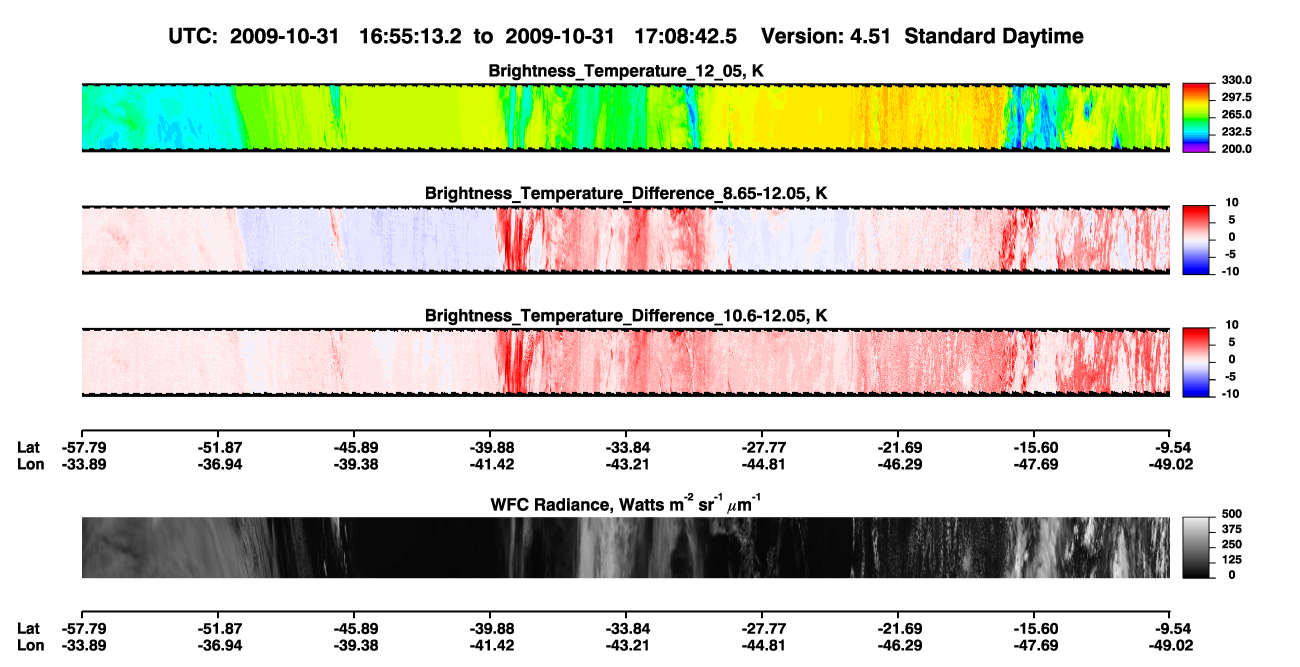Click the 'Brightness_Temperature_12_05, K' title
Screen dimensions: 1300x667
(625, 71)
